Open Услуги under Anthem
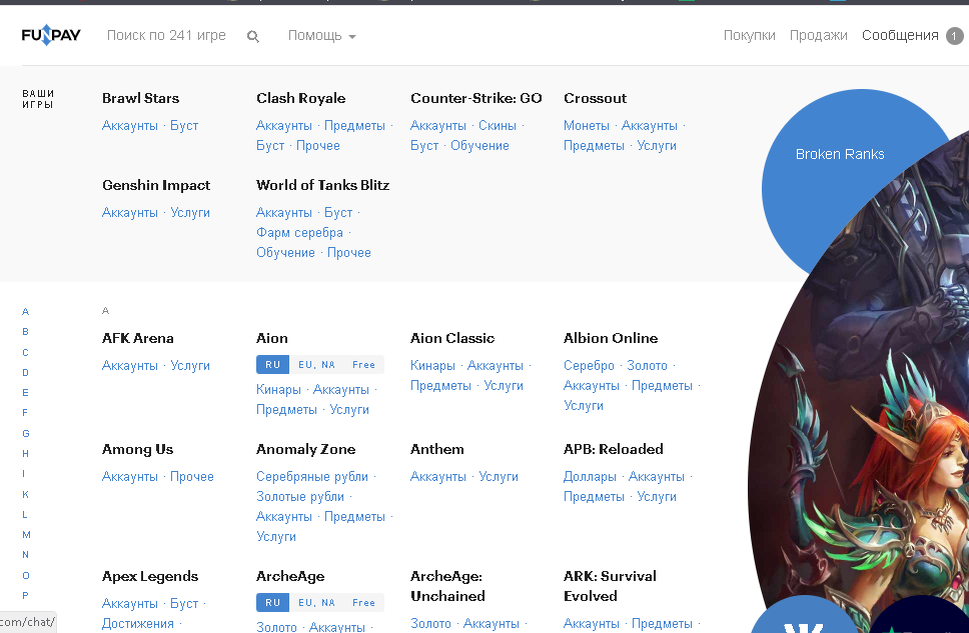This screenshot has height=633, width=969. pos(499,477)
